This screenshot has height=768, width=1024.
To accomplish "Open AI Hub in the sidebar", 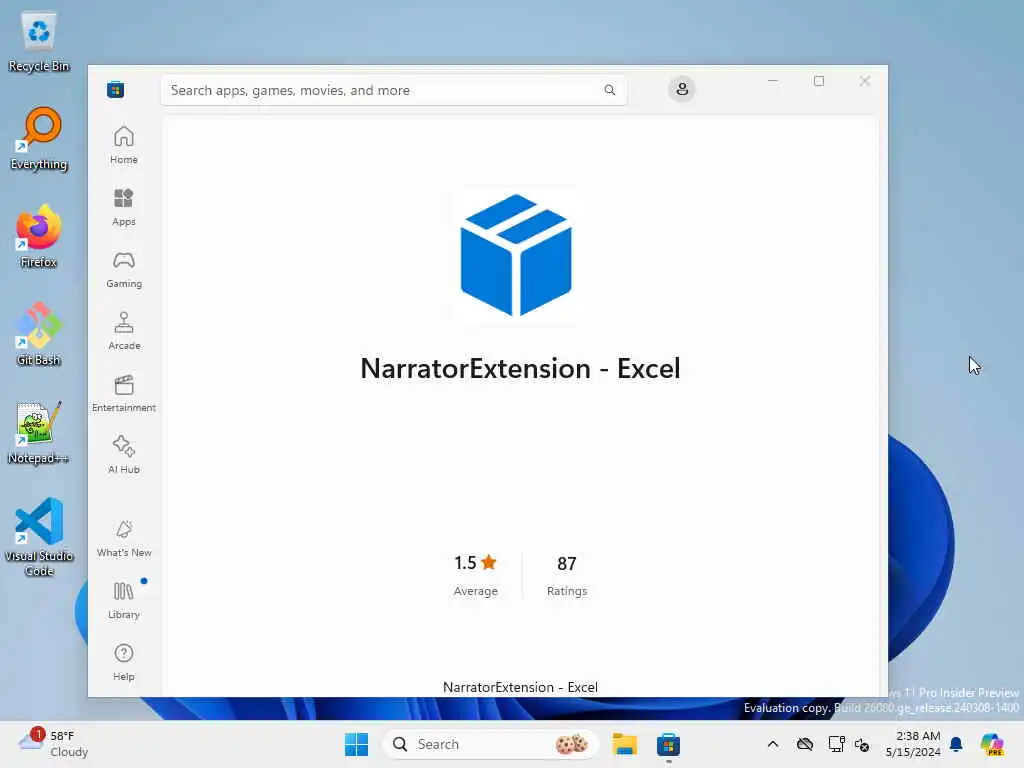I will pos(123,455).
